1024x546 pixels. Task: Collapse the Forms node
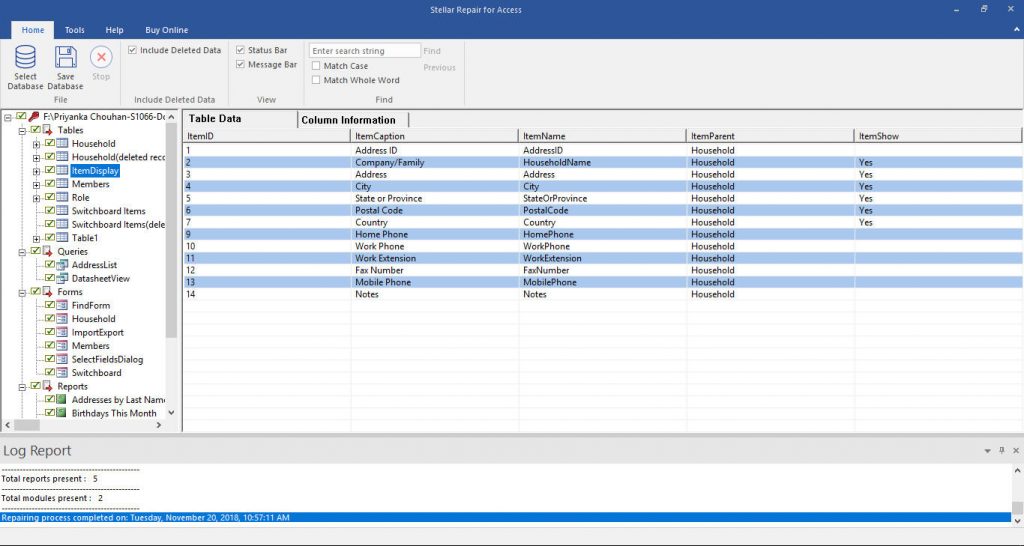tap(22, 293)
